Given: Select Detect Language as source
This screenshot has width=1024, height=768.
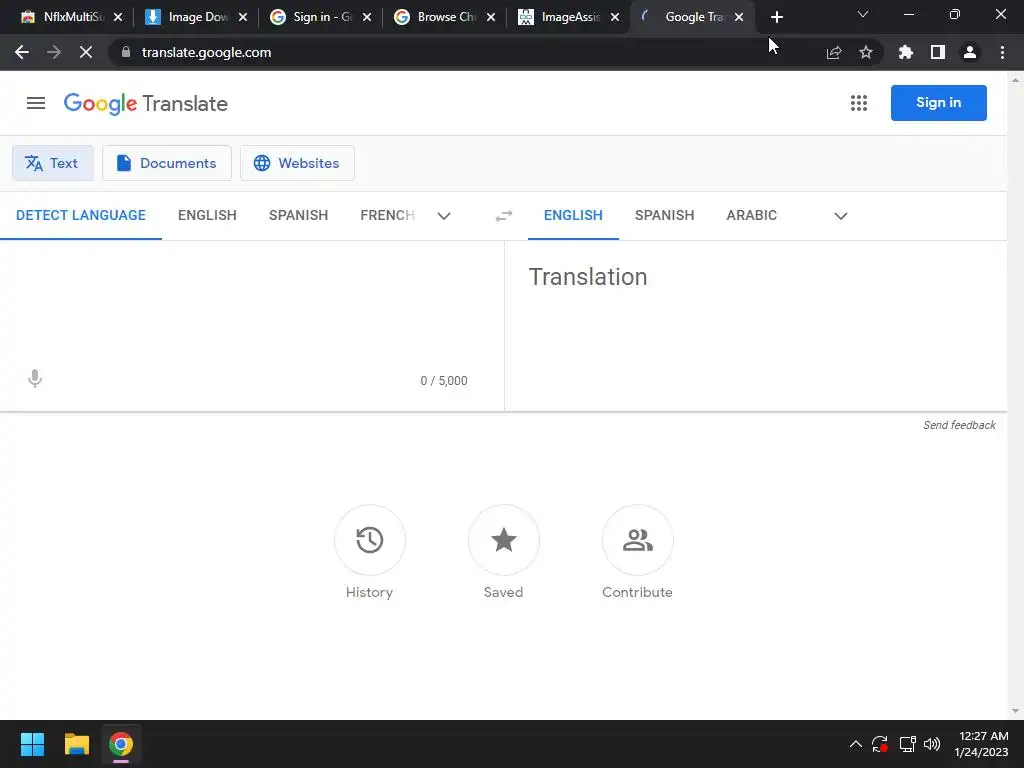Looking at the screenshot, I should point(81,216).
